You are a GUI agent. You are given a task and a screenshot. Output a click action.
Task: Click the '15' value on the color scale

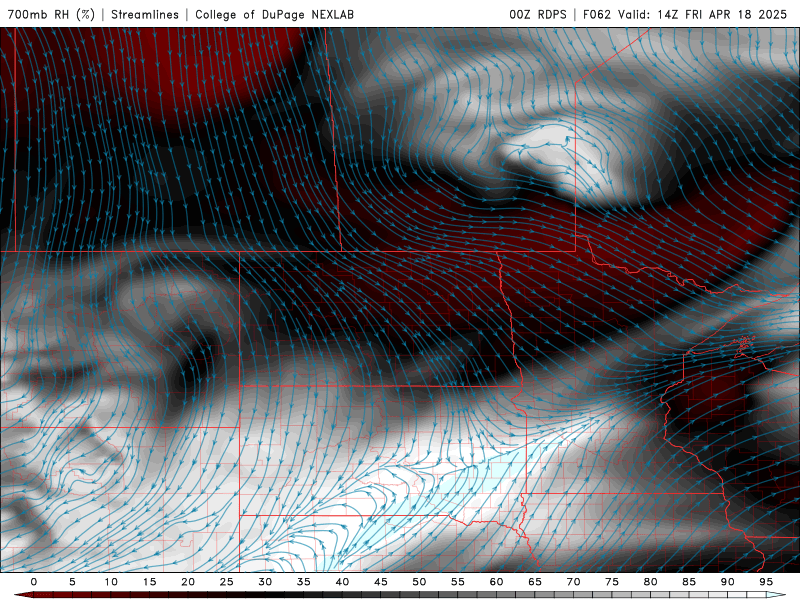click(149, 582)
